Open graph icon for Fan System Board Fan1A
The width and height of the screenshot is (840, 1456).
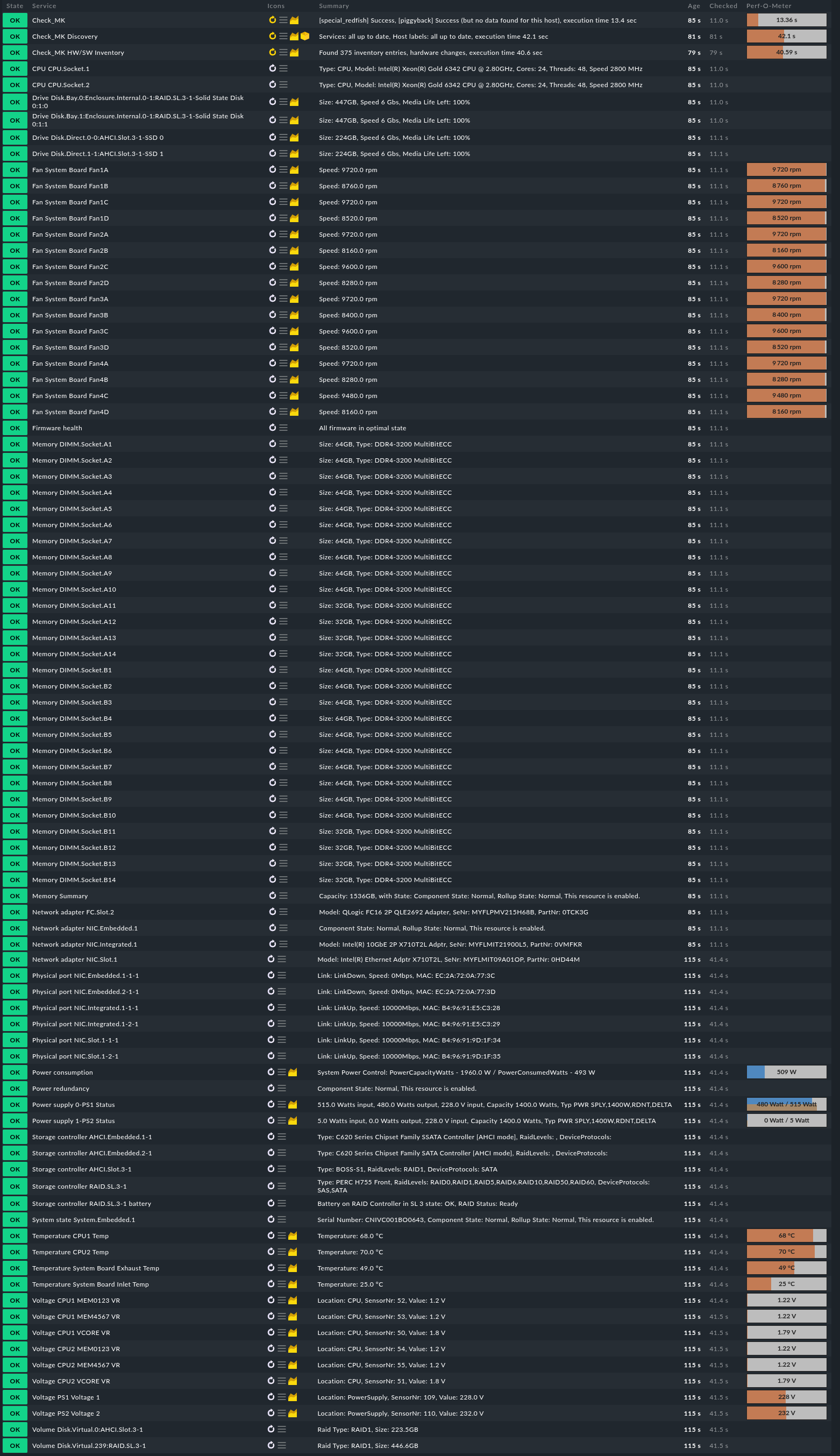point(294,170)
